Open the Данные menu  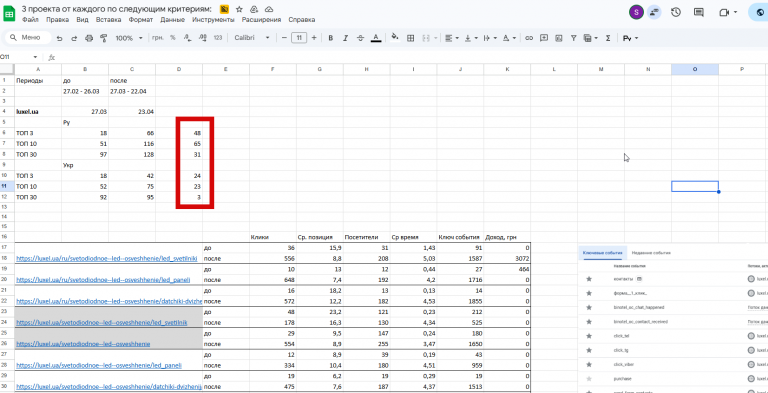tap(172, 20)
